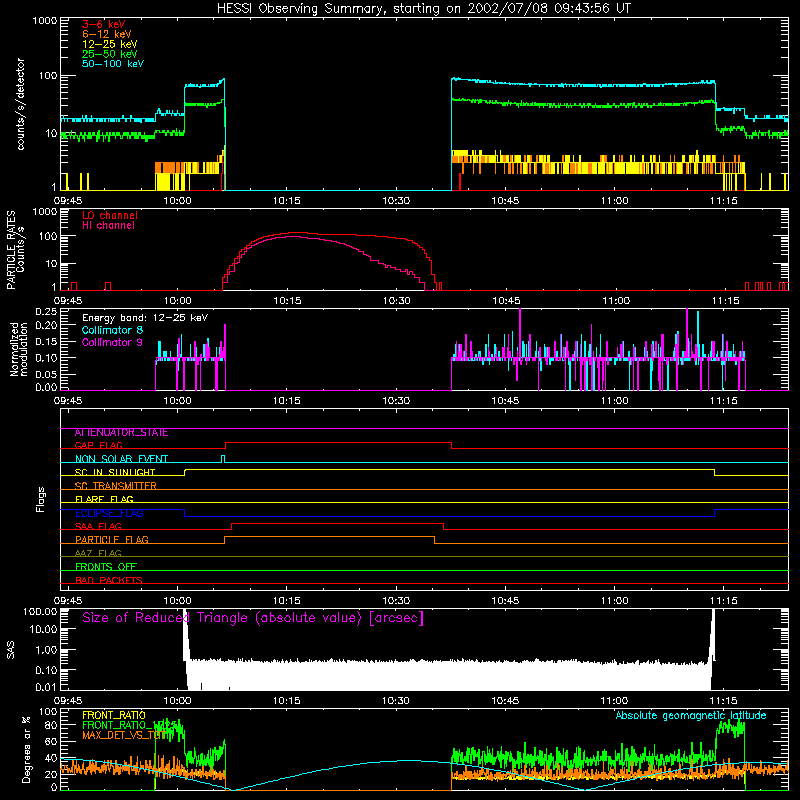800x800 pixels.
Task: Click the GAP_FLAG label
Action: pyautogui.click(x=98, y=445)
